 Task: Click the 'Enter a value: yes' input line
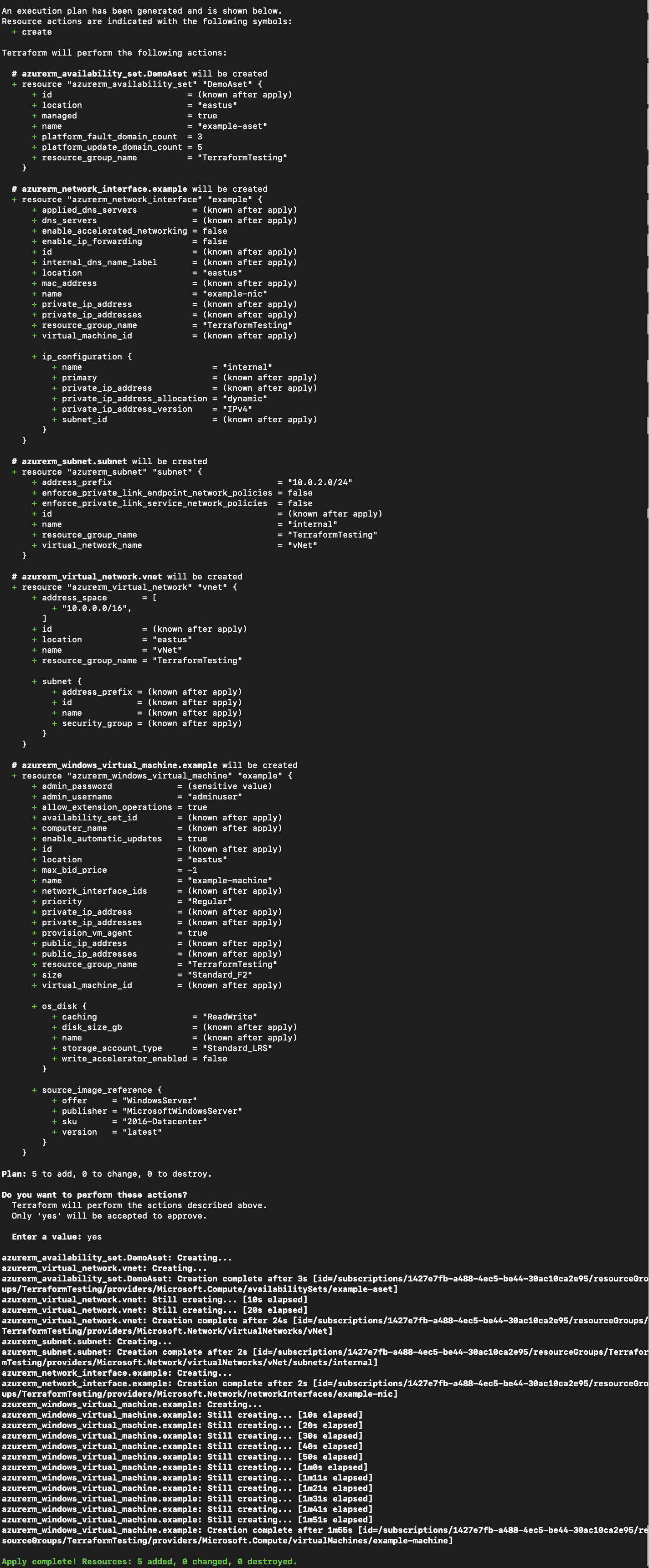click(57, 1237)
